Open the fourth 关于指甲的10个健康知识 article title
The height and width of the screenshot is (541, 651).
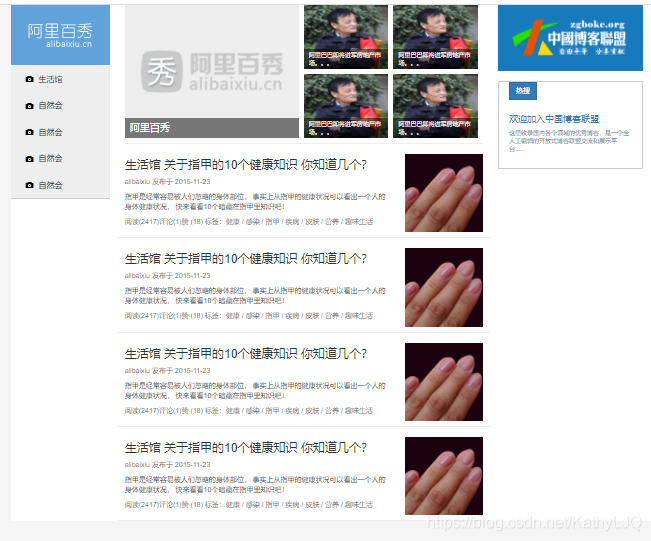click(x=246, y=448)
